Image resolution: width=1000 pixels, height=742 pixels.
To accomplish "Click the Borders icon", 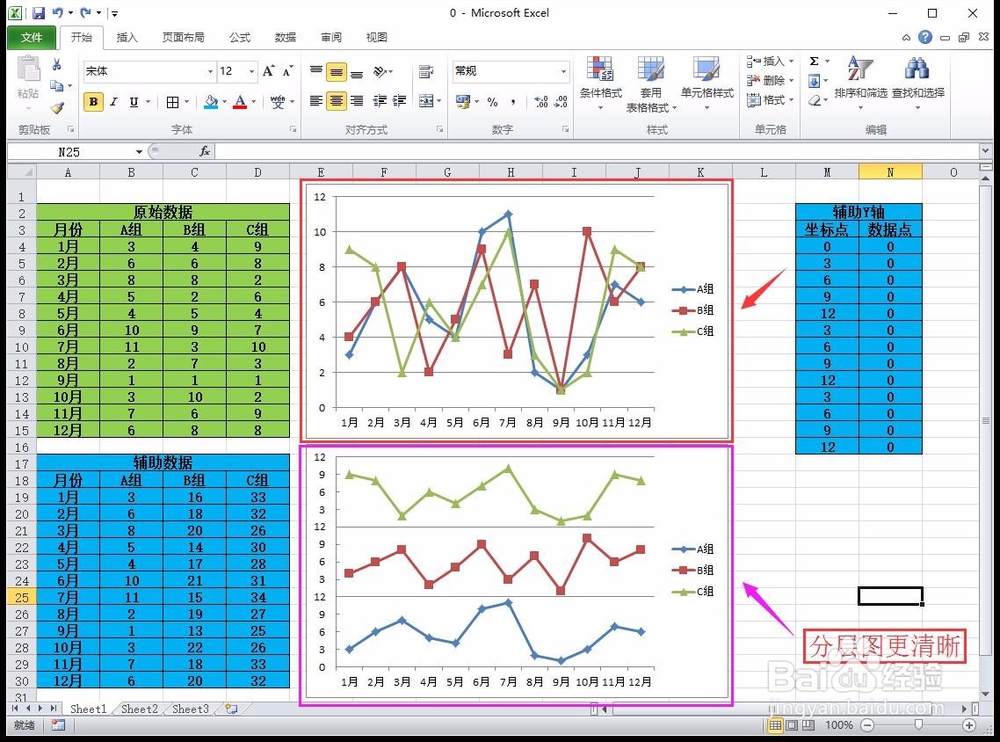I will [x=172, y=102].
